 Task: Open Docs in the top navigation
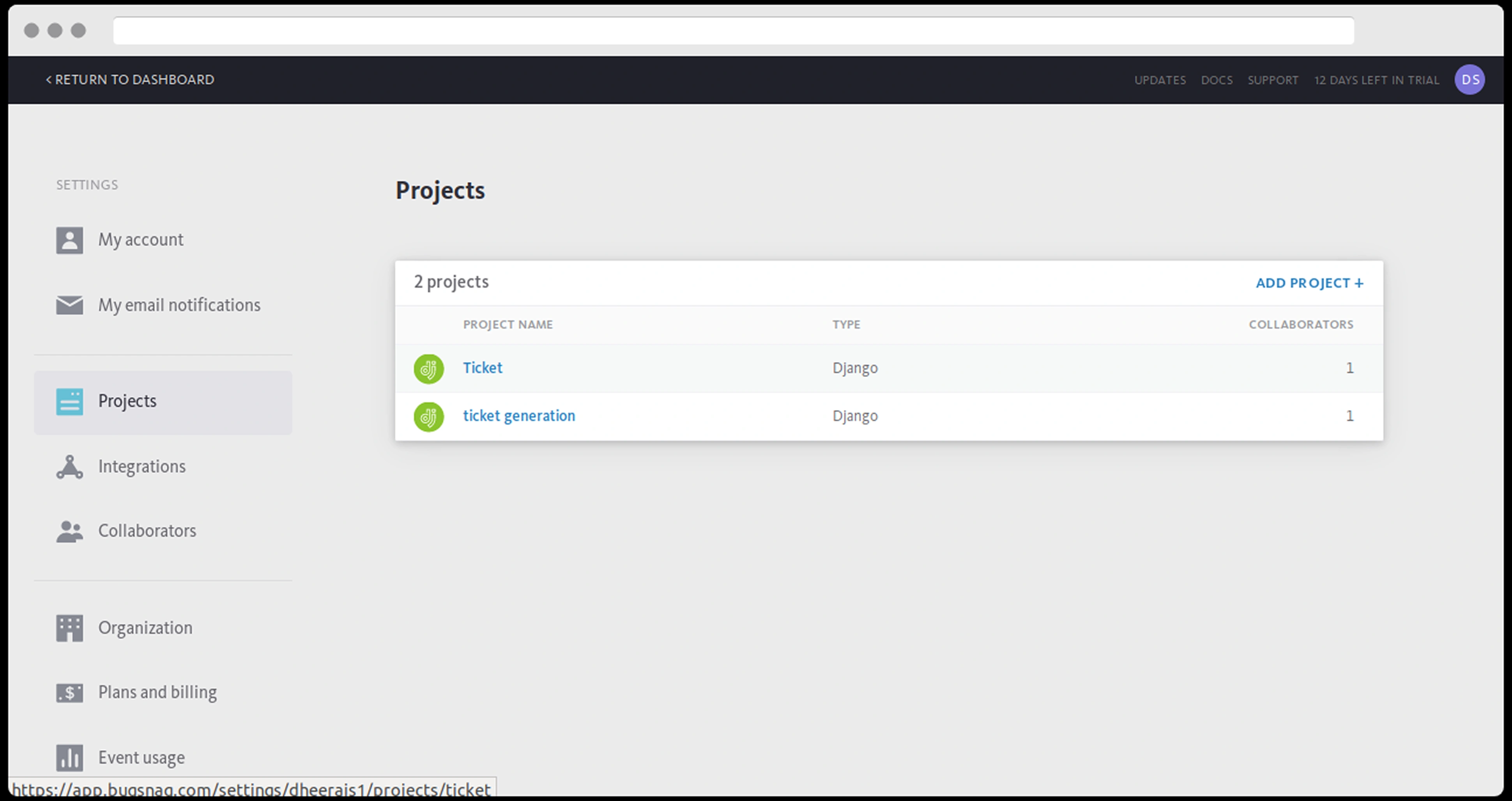point(1216,80)
